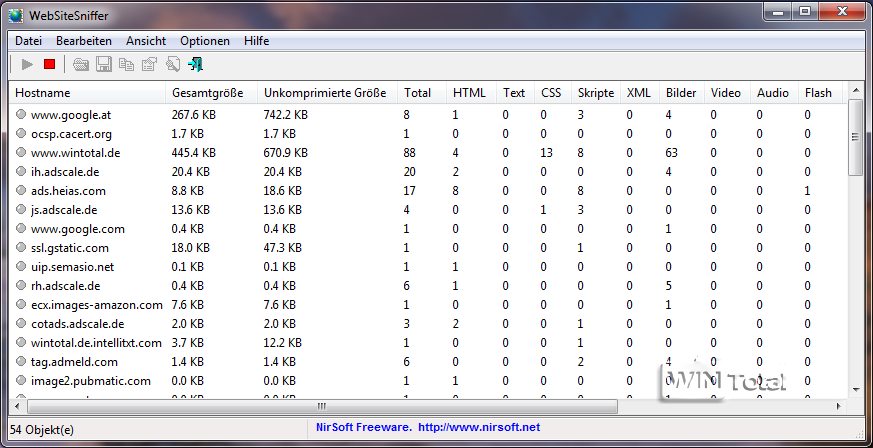Sort by Unkomprimierte Größe column header
This screenshot has height=448, width=873.
[327, 93]
